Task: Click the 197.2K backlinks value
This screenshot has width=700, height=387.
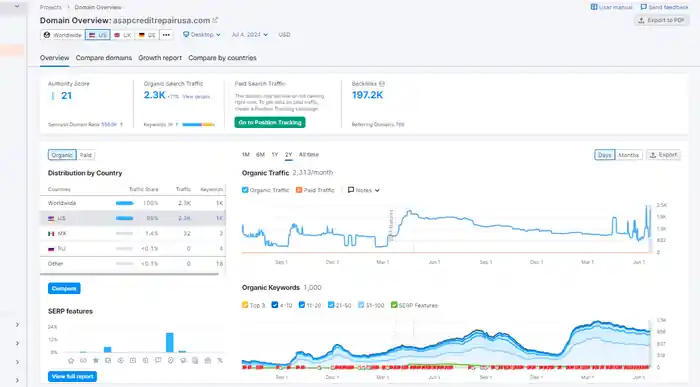Action: tap(367, 95)
